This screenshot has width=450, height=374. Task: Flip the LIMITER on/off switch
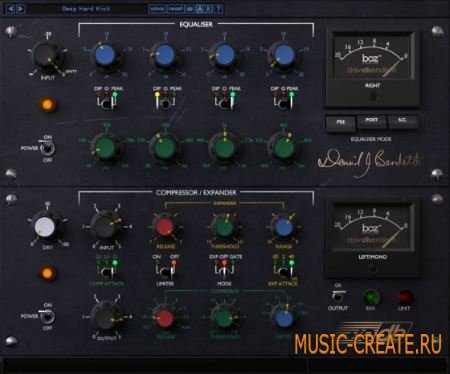(166, 271)
